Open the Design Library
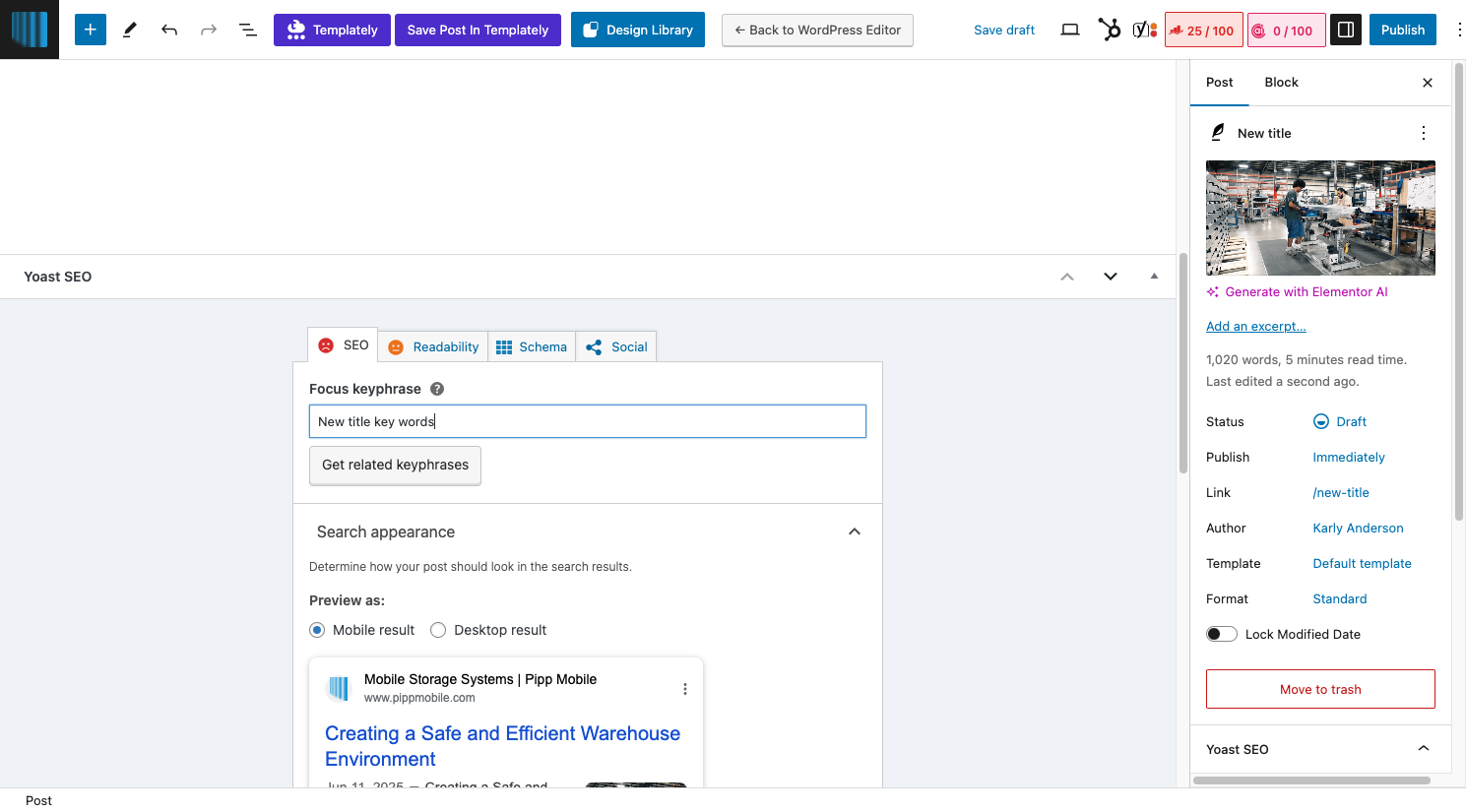The height and width of the screenshot is (812, 1466). click(x=638, y=30)
